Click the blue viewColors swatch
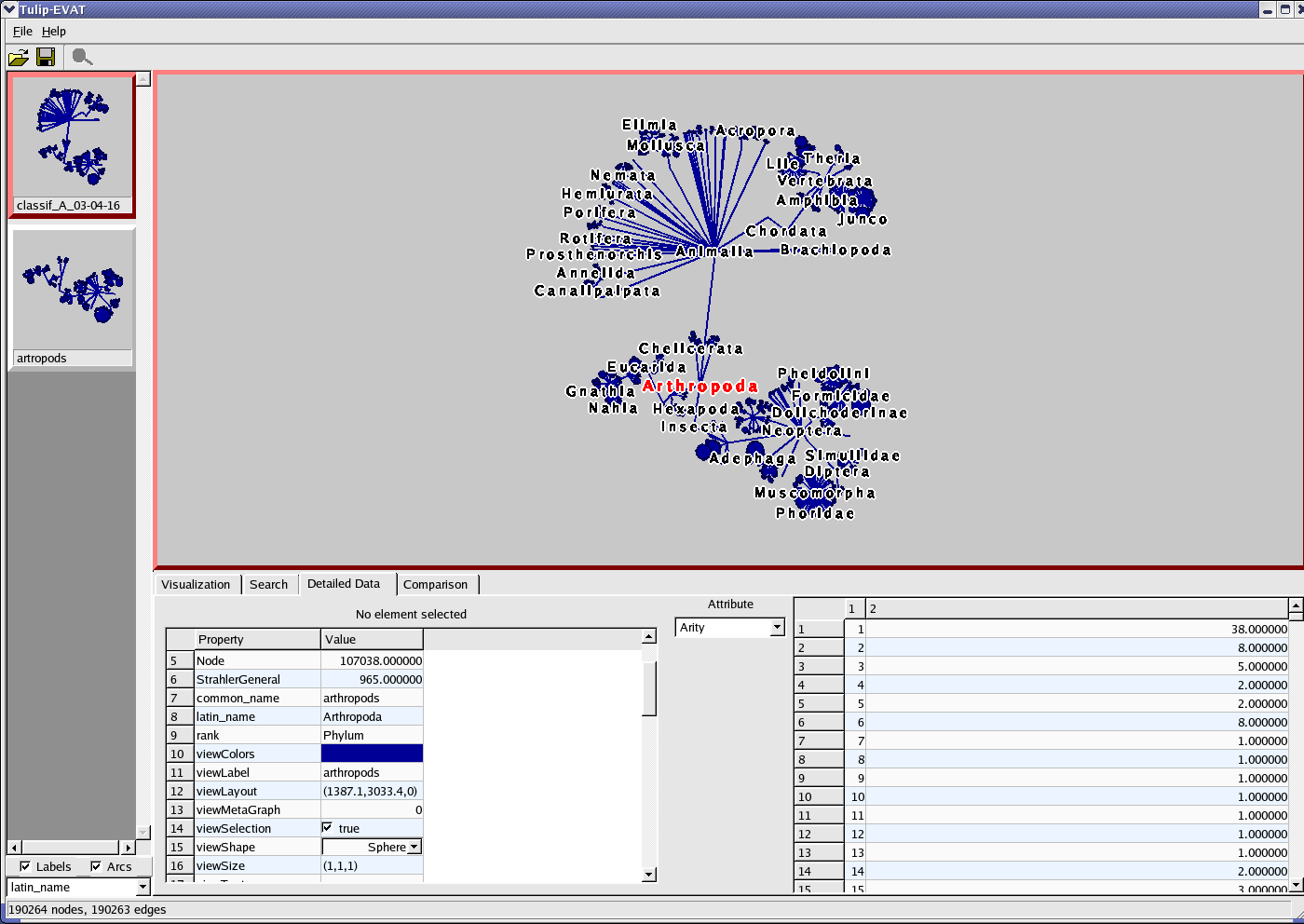Image resolution: width=1304 pixels, height=924 pixels. click(372, 754)
